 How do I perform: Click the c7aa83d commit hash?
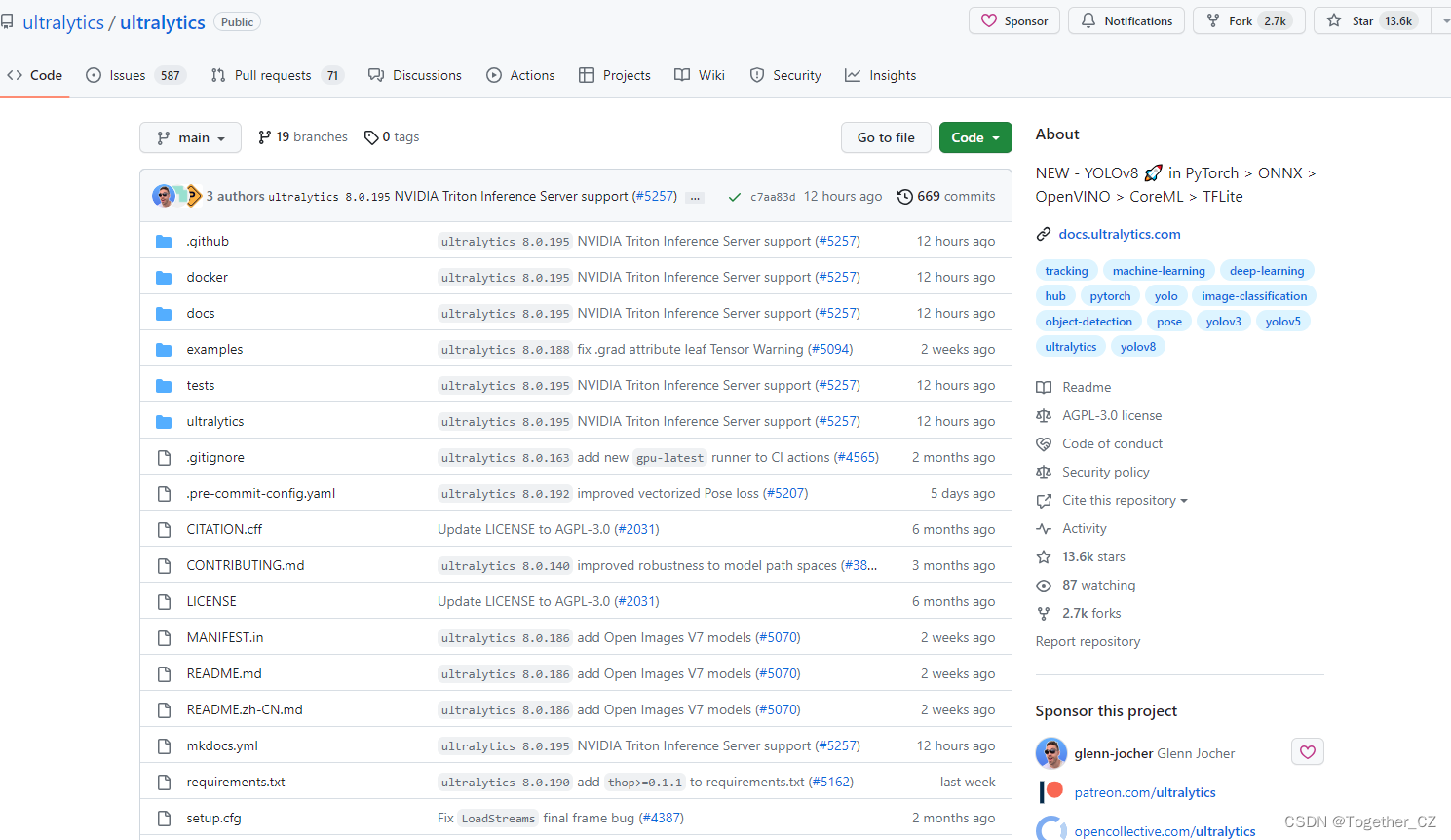773,197
